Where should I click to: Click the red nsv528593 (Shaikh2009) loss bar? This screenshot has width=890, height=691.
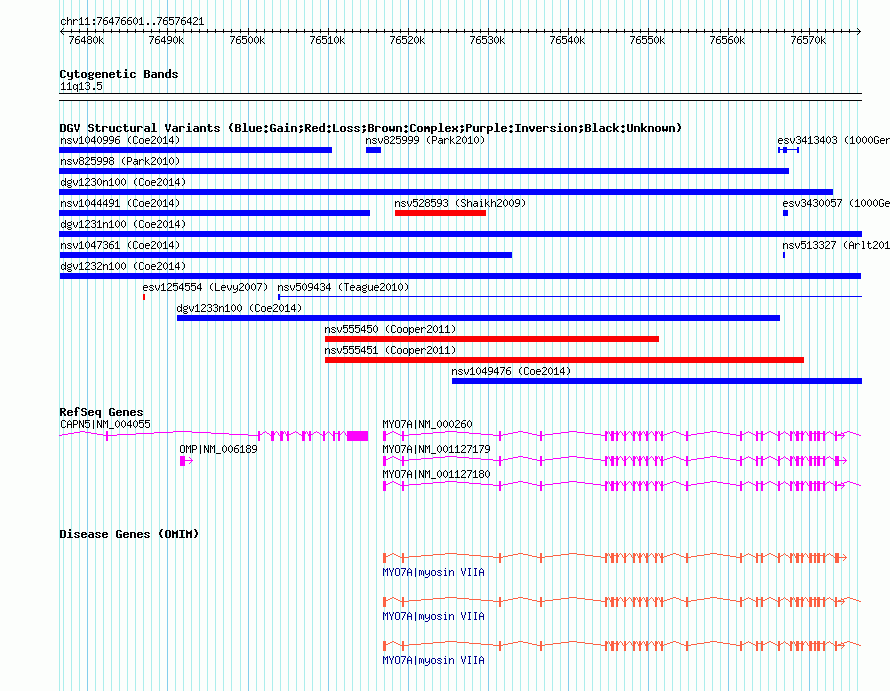coord(440,213)
